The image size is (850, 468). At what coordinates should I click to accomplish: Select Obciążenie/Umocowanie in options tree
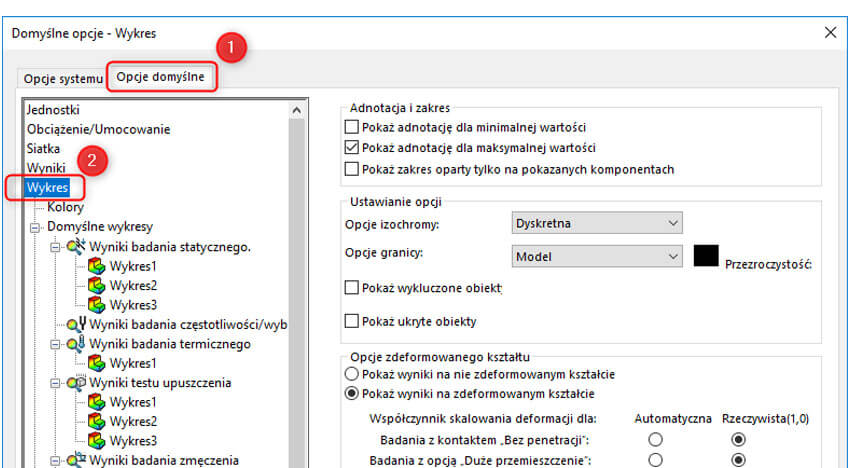pos(99,129)
